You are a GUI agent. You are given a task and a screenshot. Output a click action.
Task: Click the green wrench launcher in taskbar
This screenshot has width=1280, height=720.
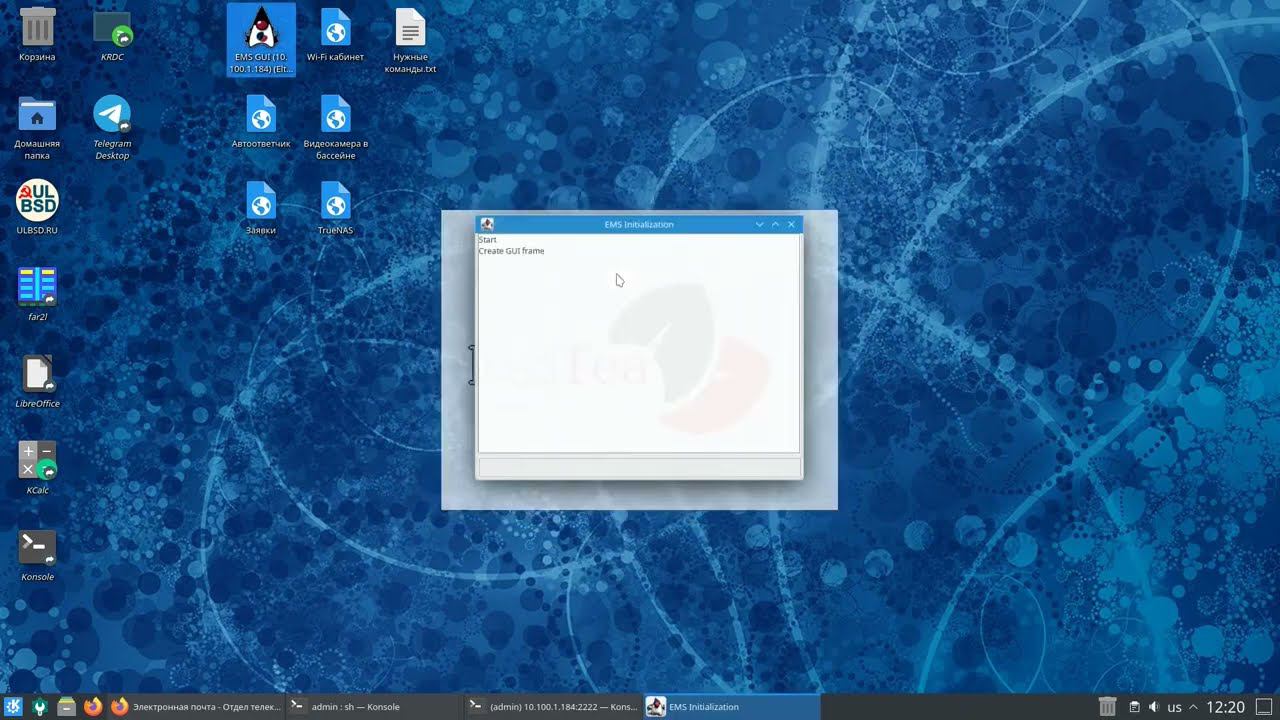click(39, 707)
